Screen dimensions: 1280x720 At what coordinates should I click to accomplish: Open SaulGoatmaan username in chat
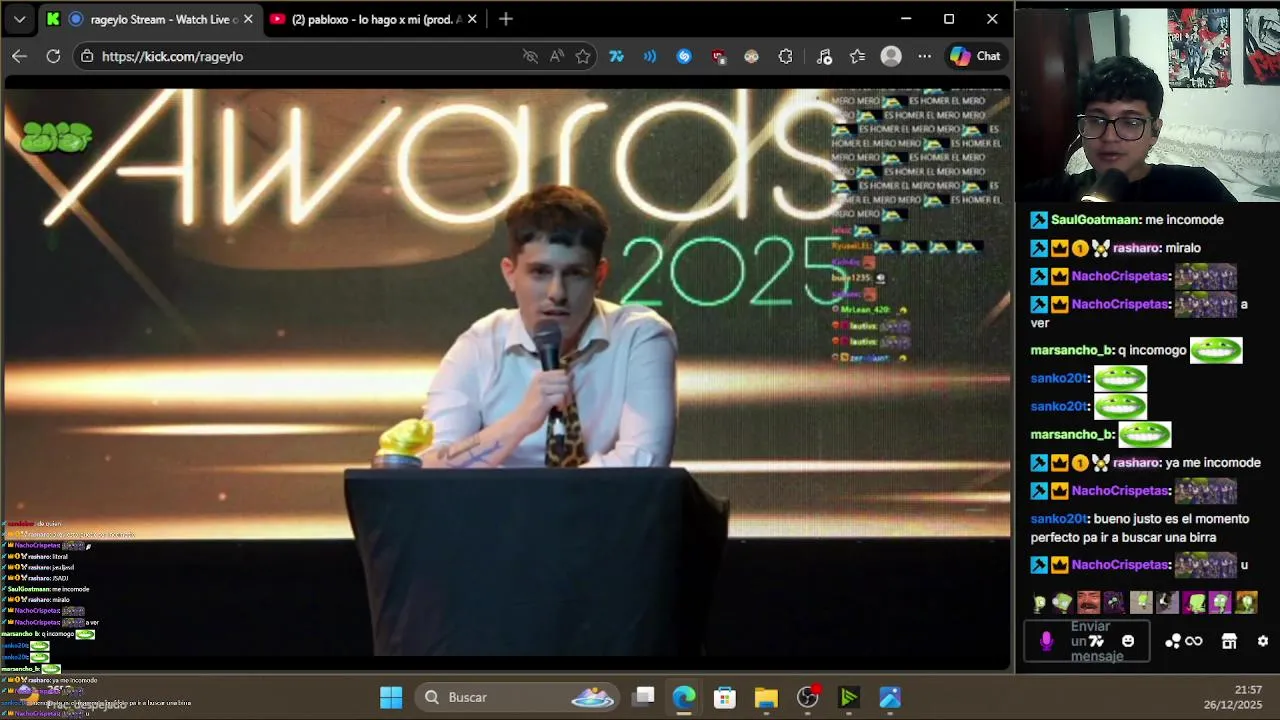(x=1094, y=220)
